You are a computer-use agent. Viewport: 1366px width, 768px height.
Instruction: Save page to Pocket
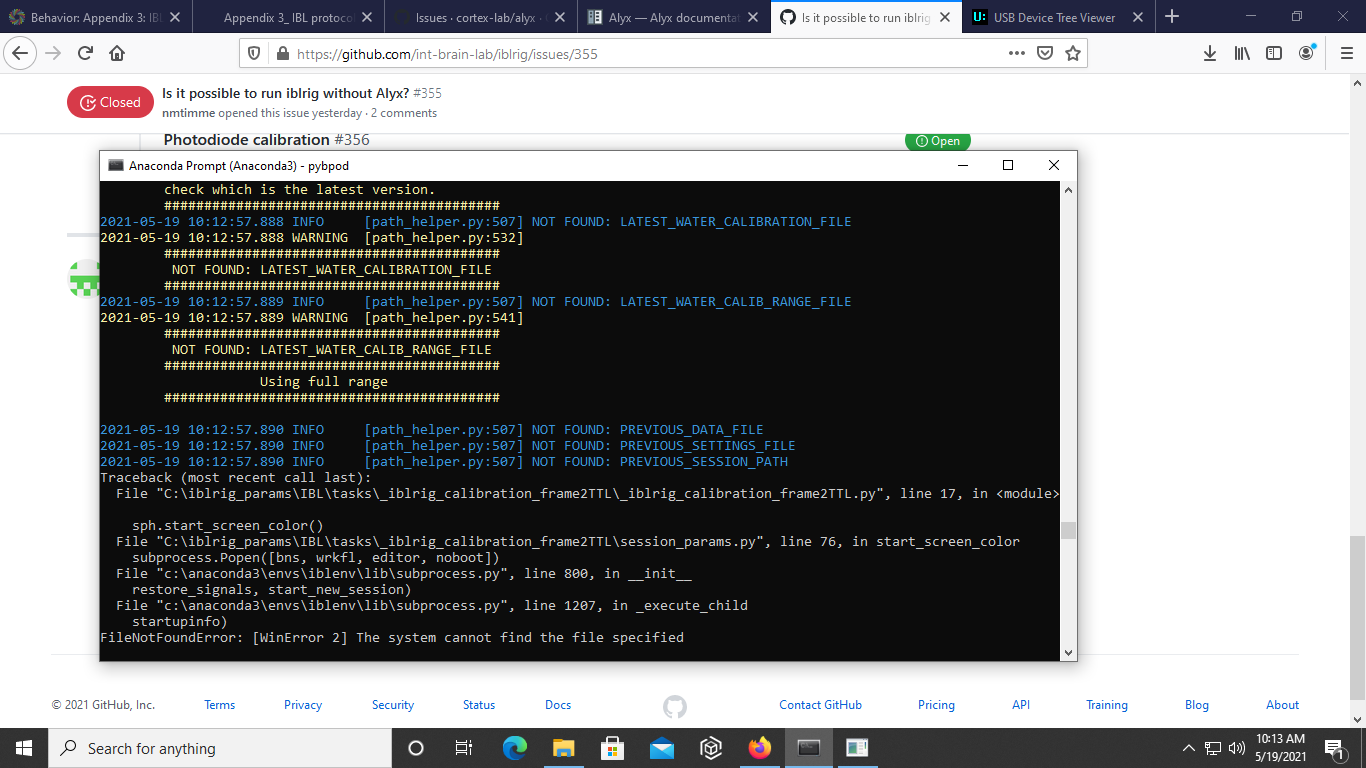[1044, 53]
